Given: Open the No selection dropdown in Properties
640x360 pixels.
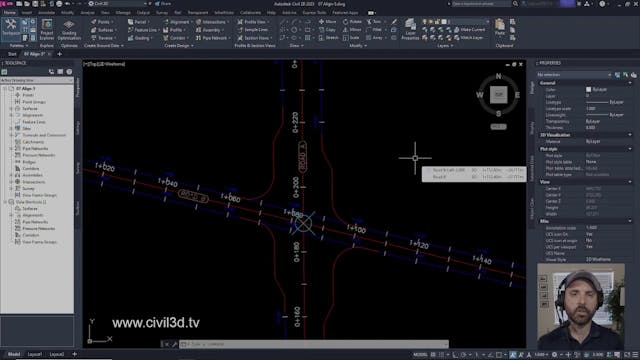Looking at the screenshot, I should pyautogui.click(x=574, y=75).
